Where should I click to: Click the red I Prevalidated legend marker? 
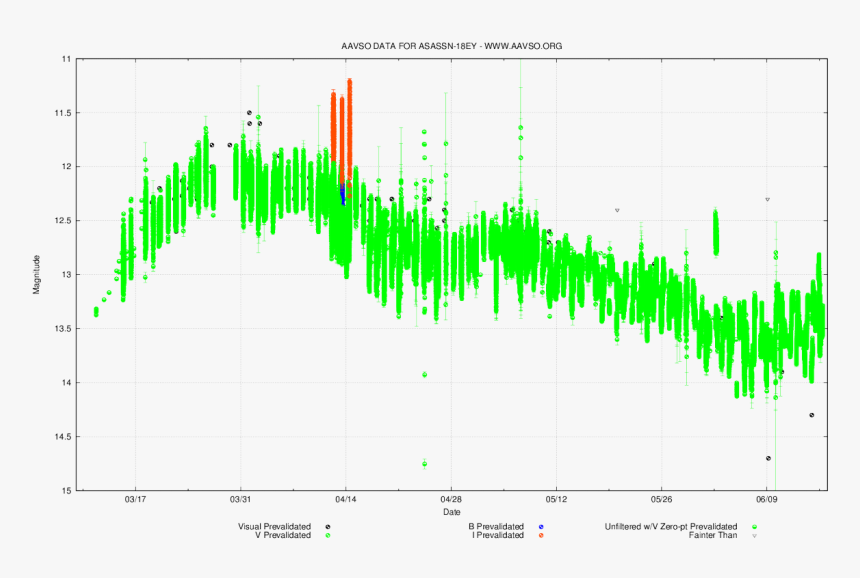pos(541,535)
